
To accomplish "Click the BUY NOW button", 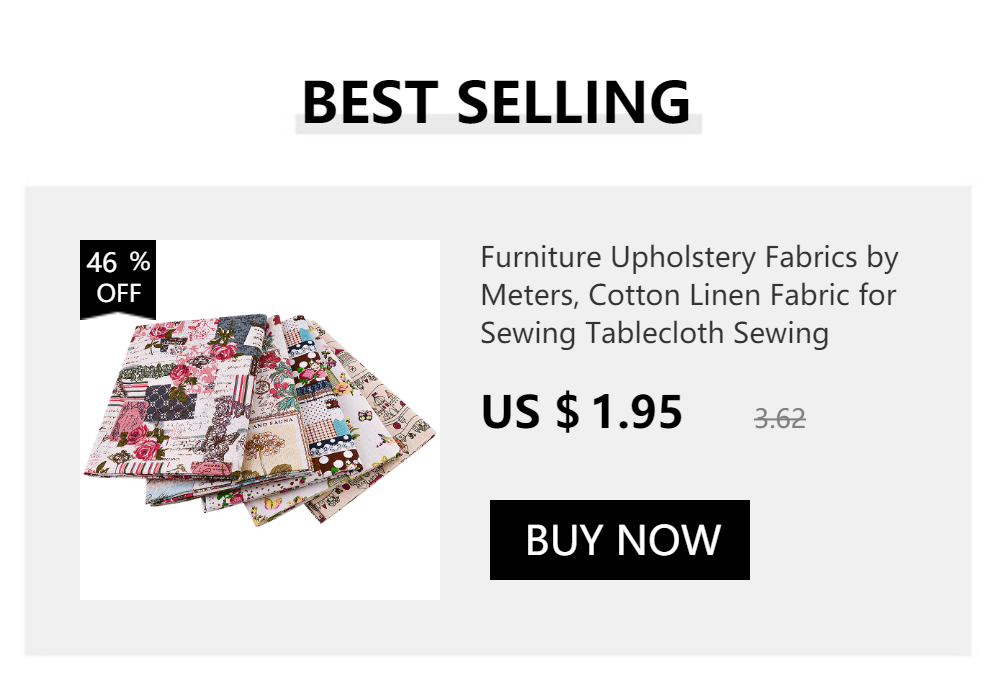I will [x=619, y=539].
